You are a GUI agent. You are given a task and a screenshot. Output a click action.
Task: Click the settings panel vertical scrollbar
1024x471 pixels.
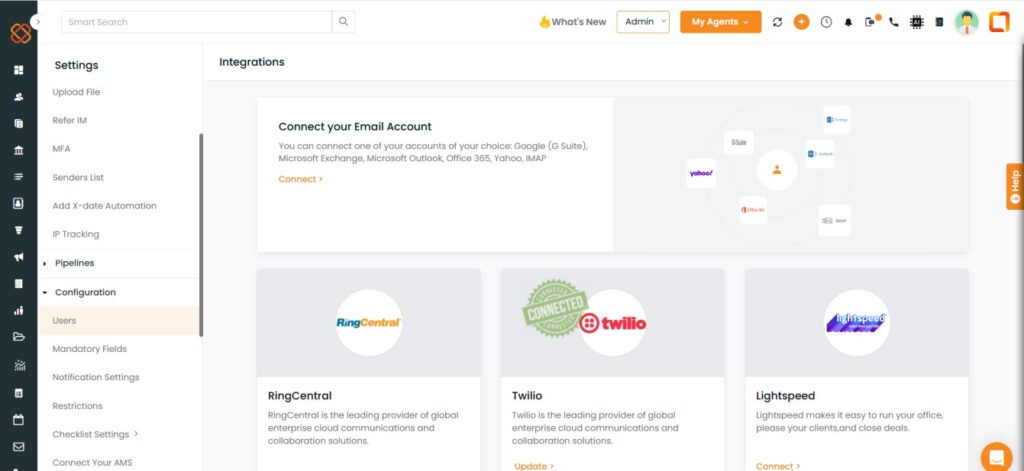coord(200,235)
